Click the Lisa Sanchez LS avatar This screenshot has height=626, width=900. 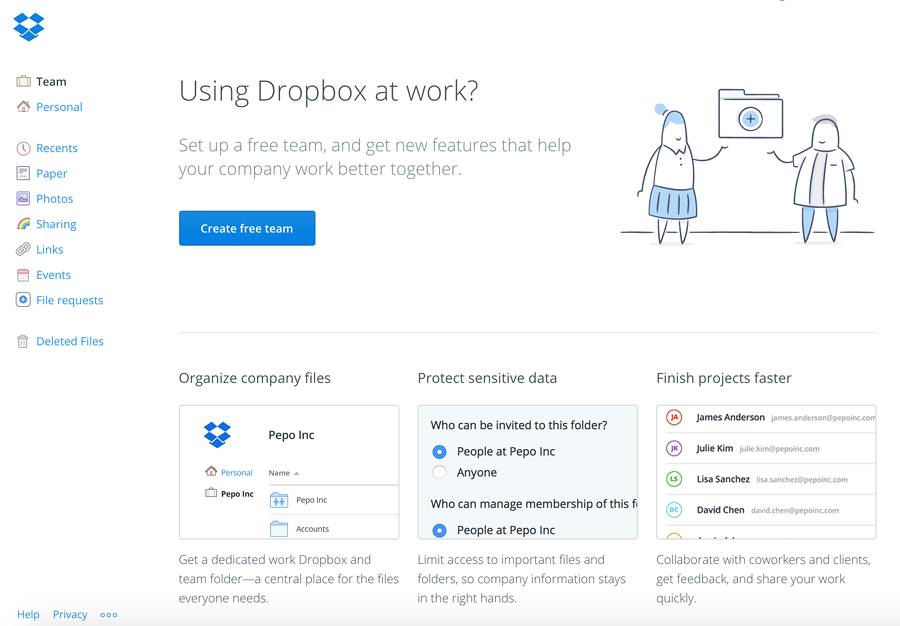[x=674, y=479]
